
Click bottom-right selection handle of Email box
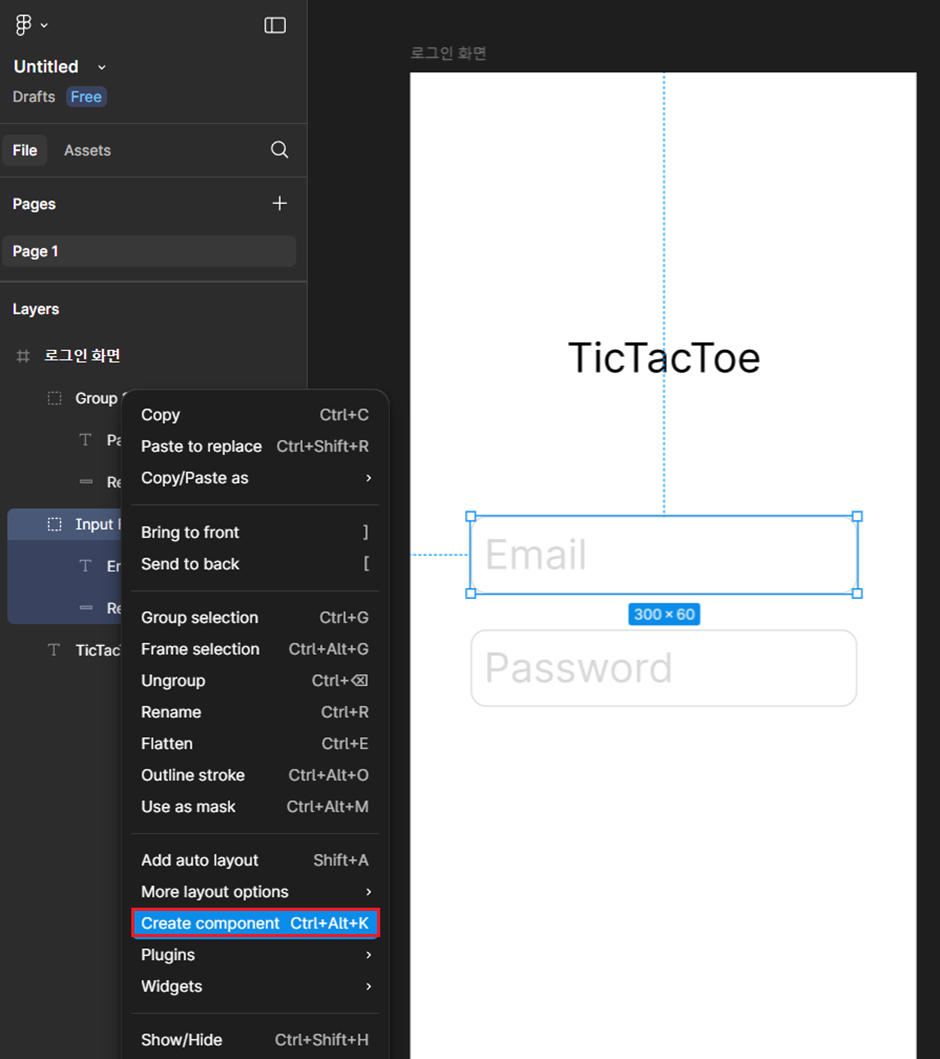[858, 594]
